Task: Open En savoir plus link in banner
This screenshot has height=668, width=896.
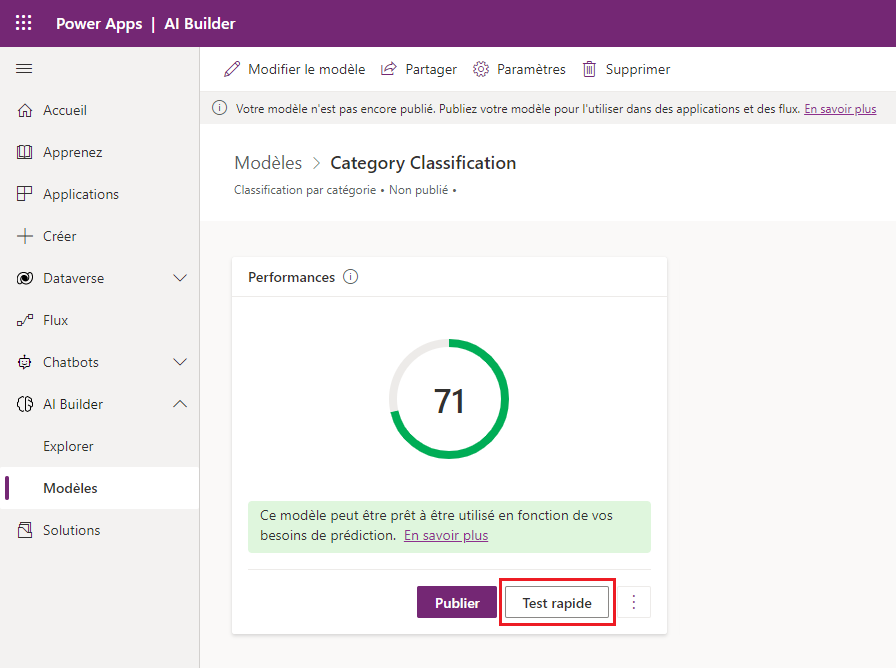Action: [840, 109]
